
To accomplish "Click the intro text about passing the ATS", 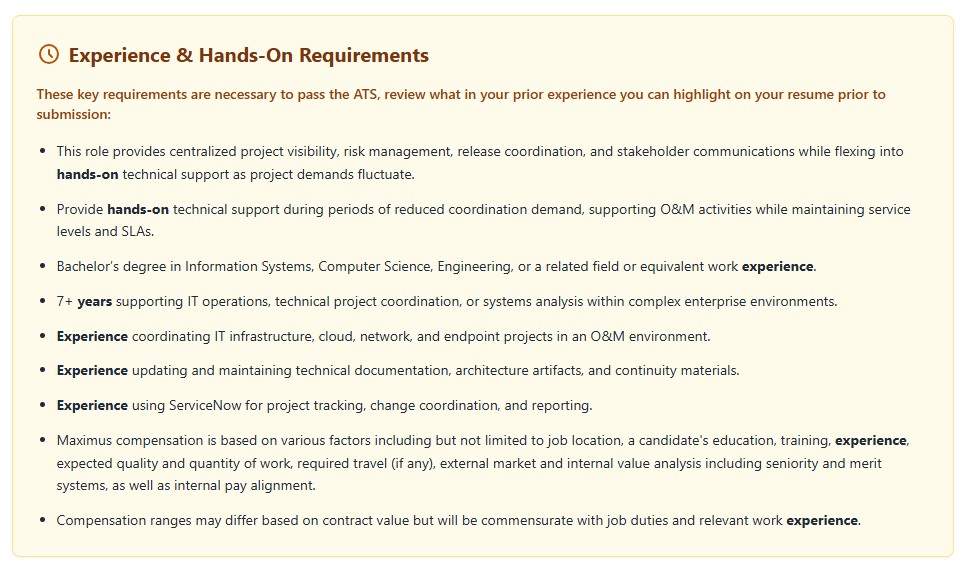I will tap(461, 104).
